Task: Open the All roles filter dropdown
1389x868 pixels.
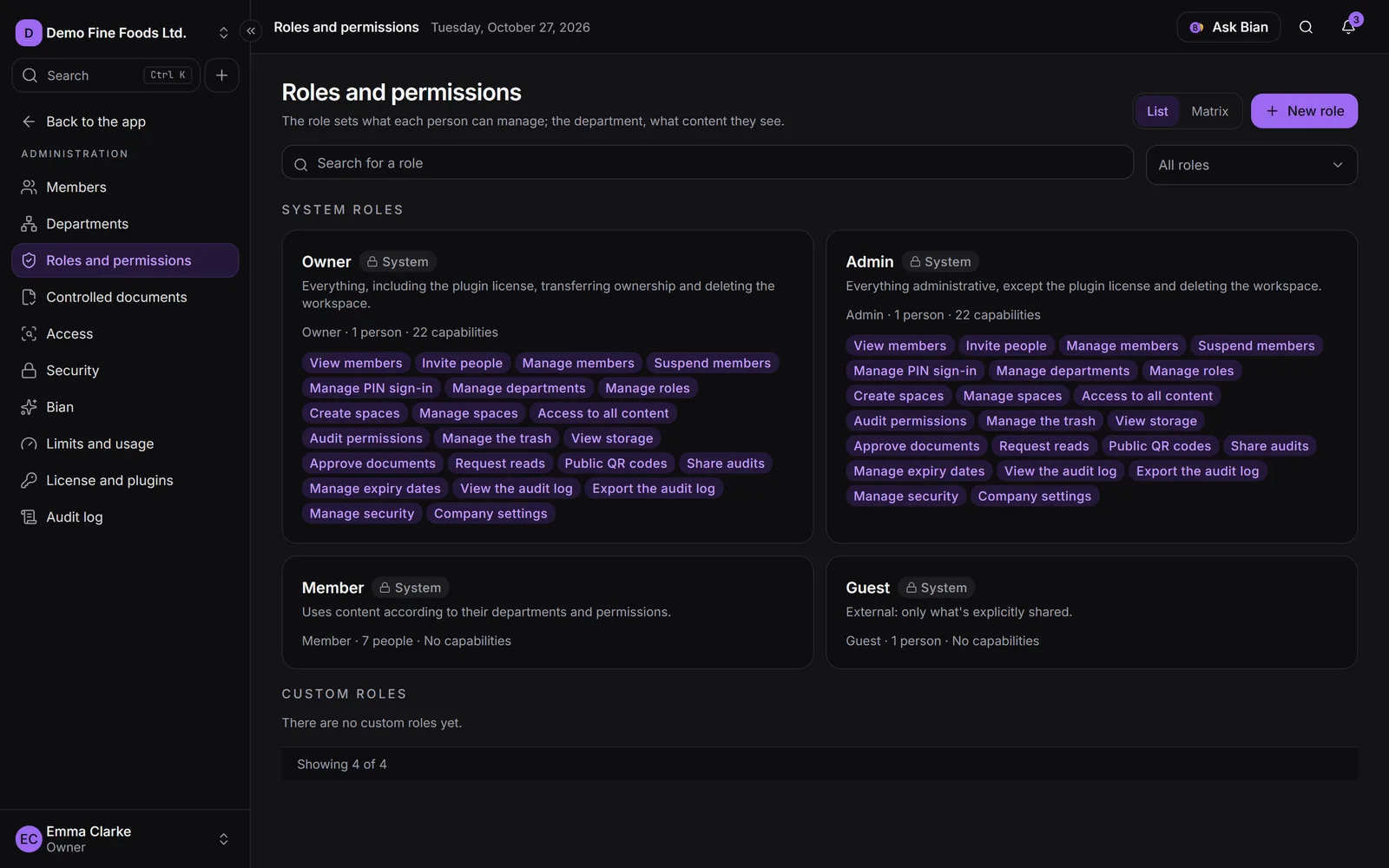Action: click(1251, 165)
